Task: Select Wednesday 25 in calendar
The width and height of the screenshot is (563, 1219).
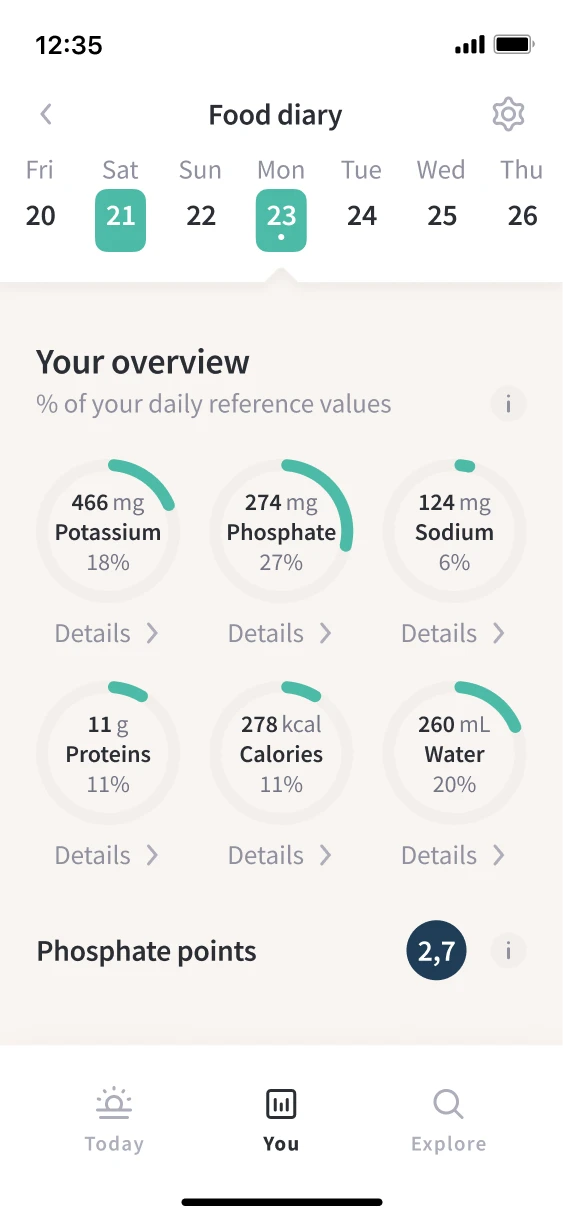Action: pos(441,201)
